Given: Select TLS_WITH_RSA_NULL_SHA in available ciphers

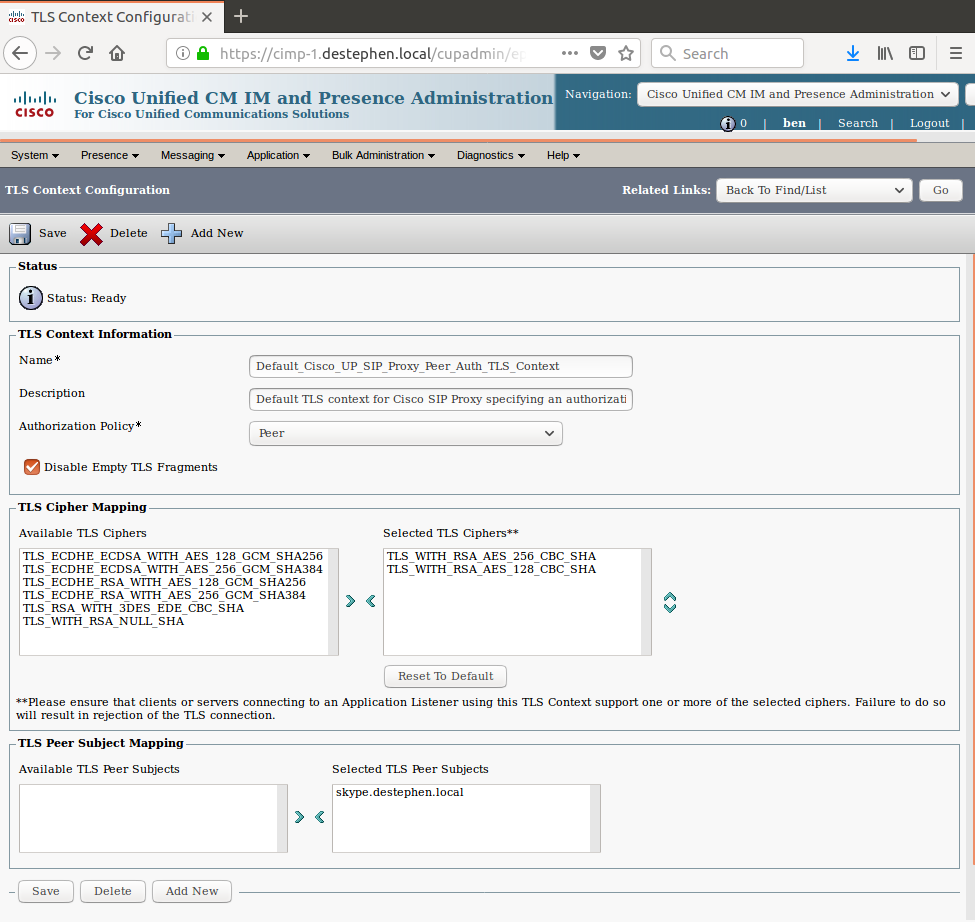Looking at the screenshot, I should tap(104, 621).
